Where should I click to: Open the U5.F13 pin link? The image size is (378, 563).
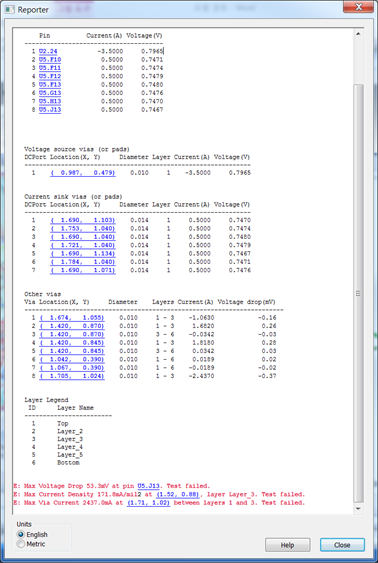point(50,84)
